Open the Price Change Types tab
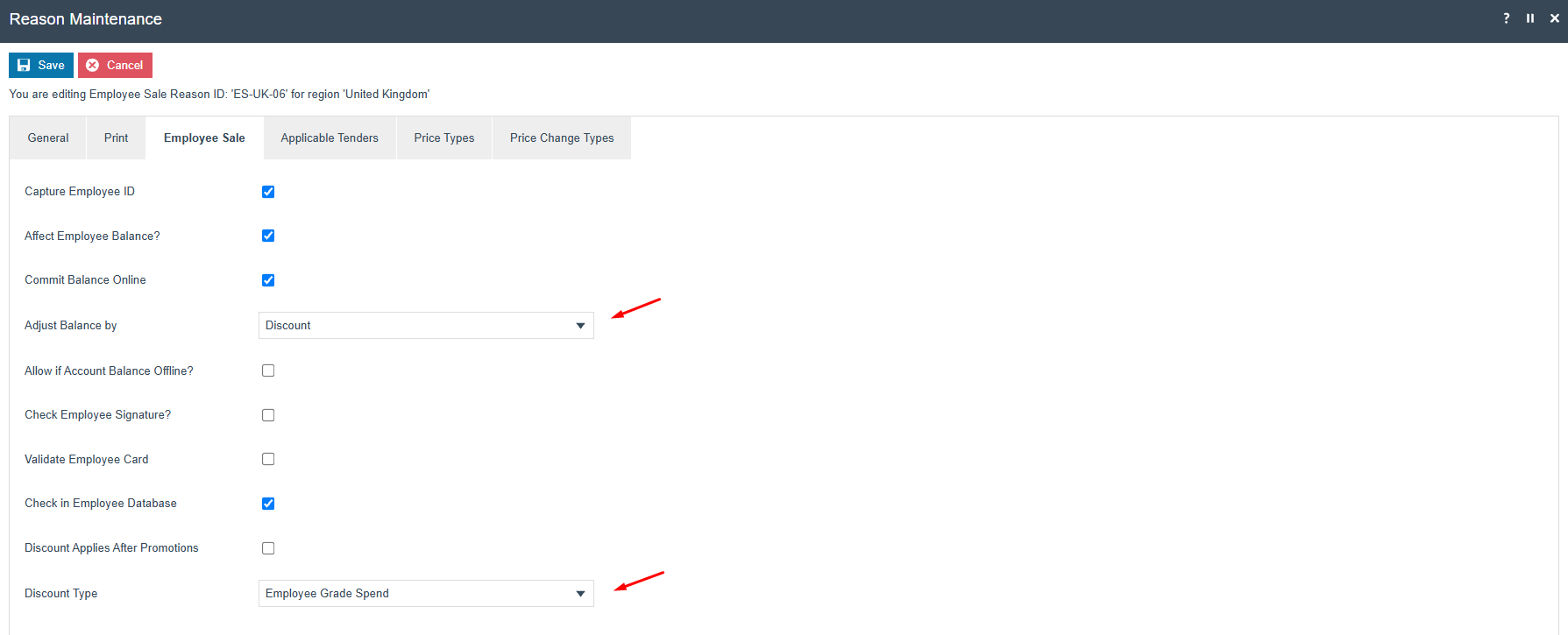1568x635 pixels. coord(562,138)
